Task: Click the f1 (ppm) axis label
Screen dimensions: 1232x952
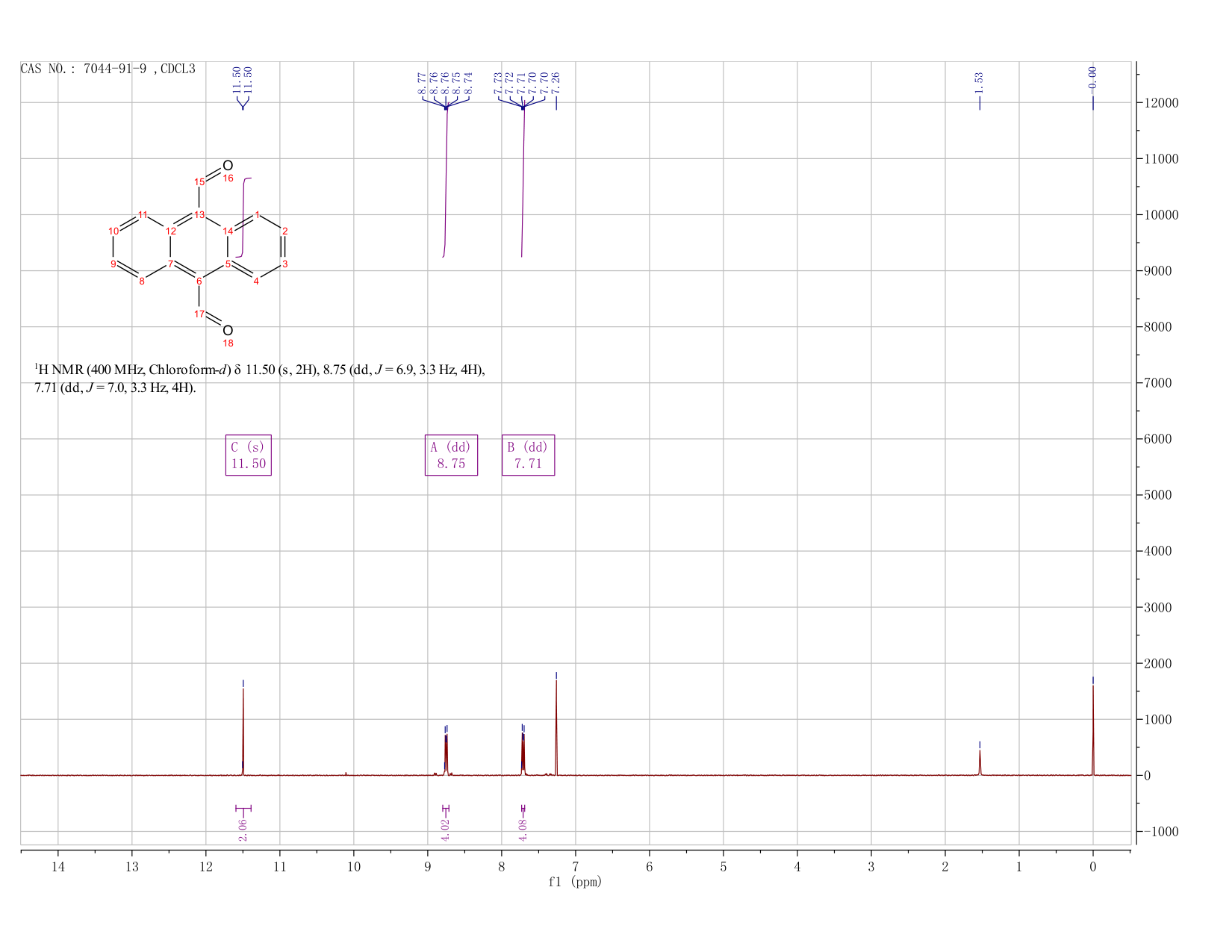Action: pos(575,882)
